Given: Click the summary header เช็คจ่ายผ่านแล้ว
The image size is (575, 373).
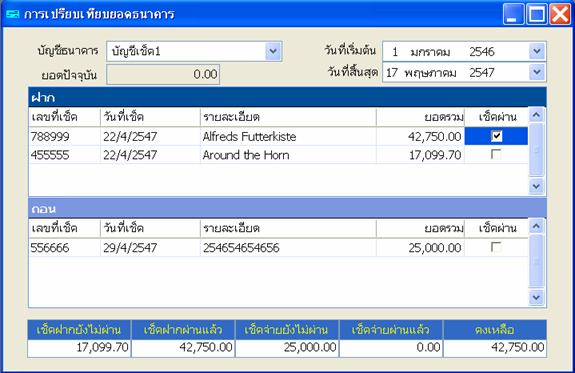Looking at the screenshot, I should point(391,330).
